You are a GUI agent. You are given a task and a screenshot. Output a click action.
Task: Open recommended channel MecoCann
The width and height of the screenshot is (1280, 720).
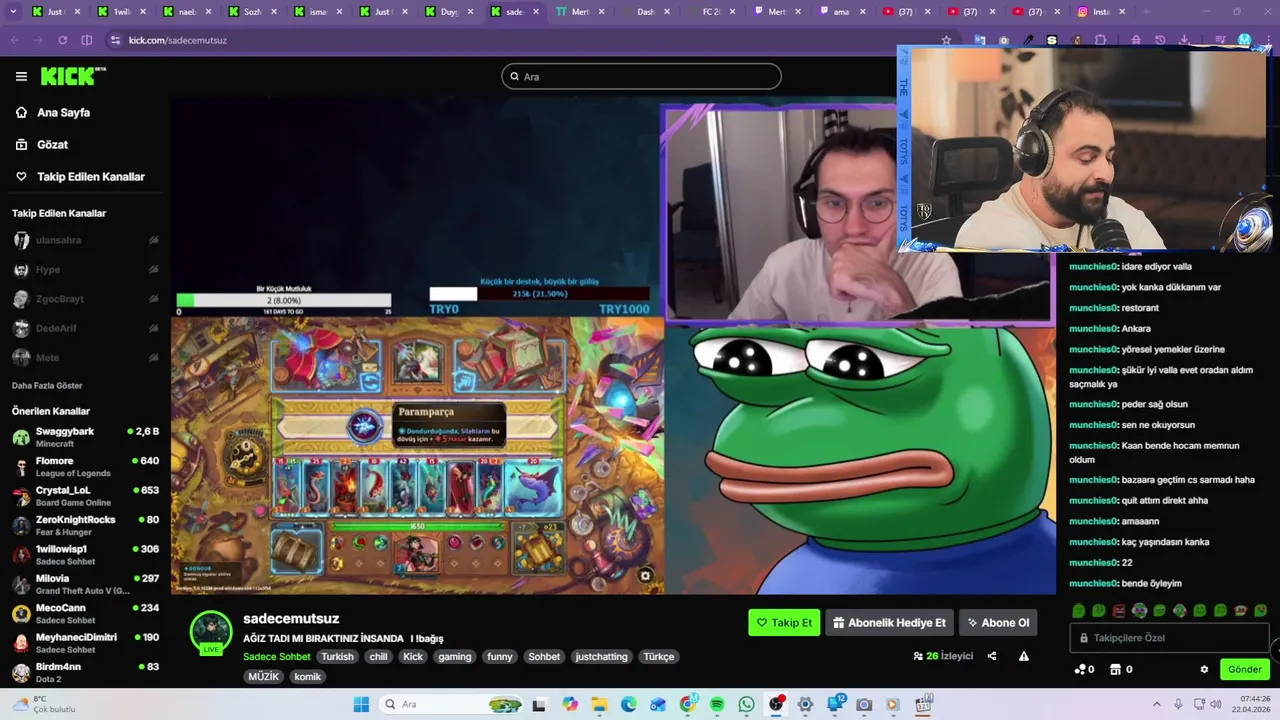(x=85, y=613)
